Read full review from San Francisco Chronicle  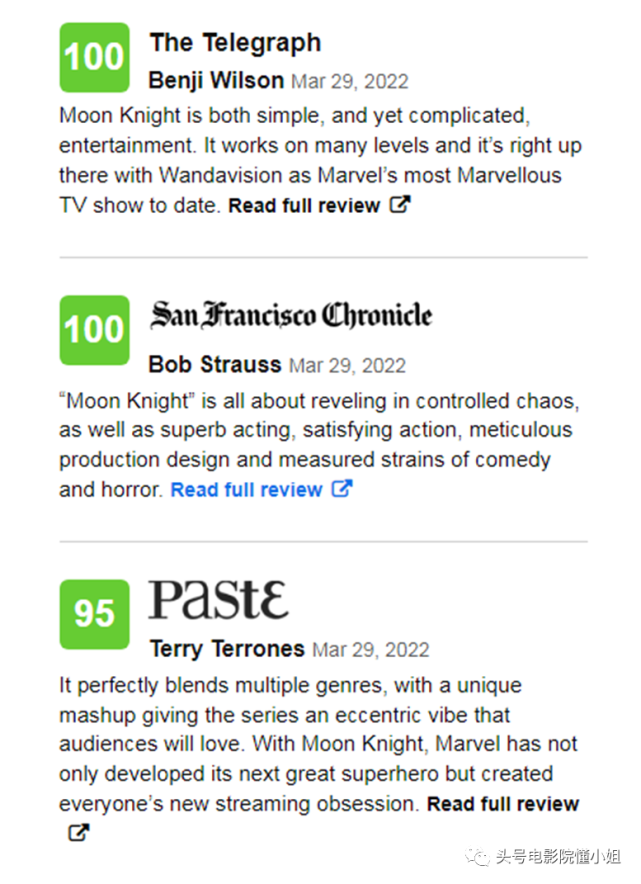(246, 490)
